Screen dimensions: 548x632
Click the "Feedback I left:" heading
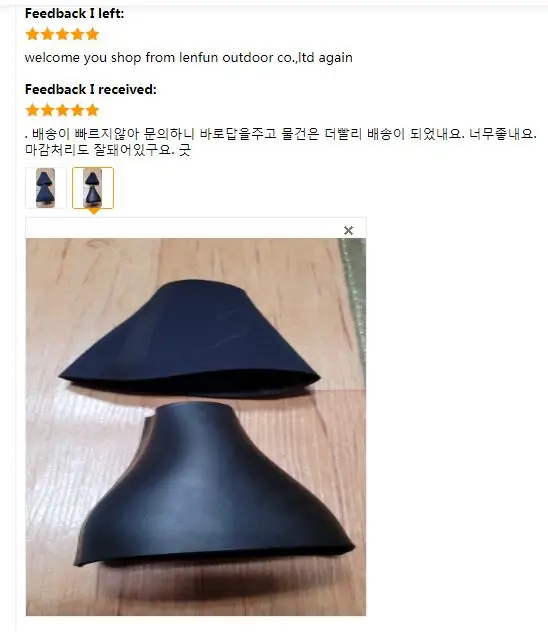coord(75,13)
